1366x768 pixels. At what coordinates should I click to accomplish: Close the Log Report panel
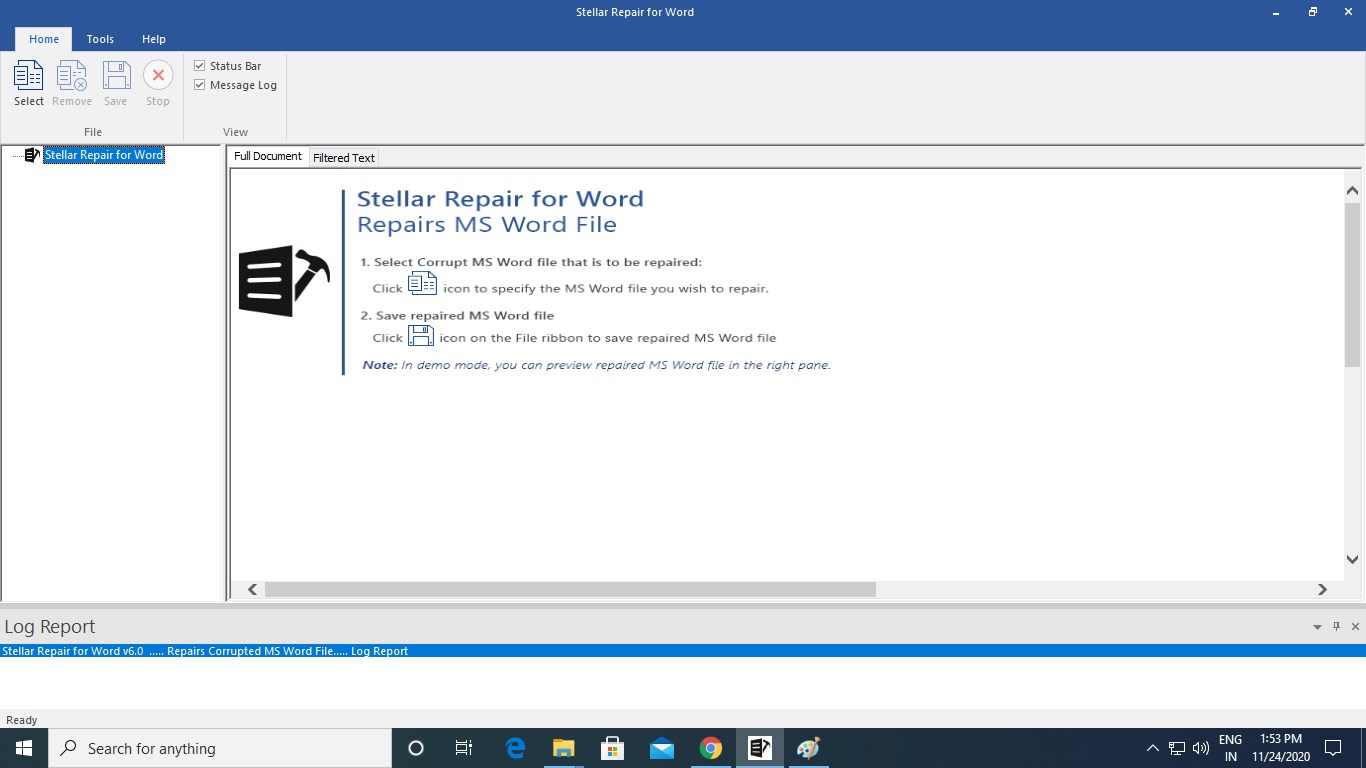(x=1355, y=627)
